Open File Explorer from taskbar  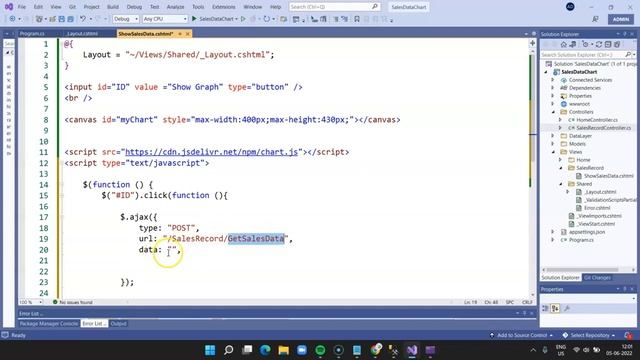284,350
